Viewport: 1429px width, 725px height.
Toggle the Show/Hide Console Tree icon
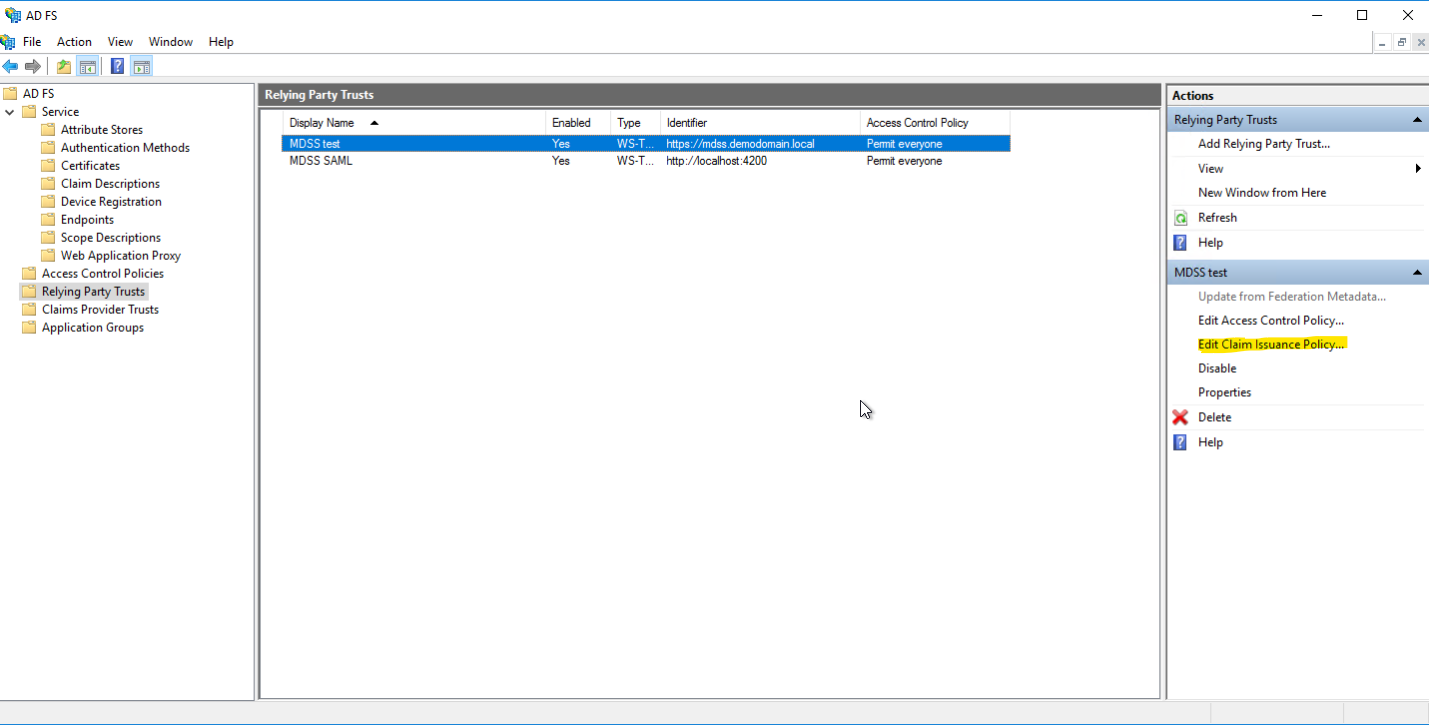(x=88, y=67)
